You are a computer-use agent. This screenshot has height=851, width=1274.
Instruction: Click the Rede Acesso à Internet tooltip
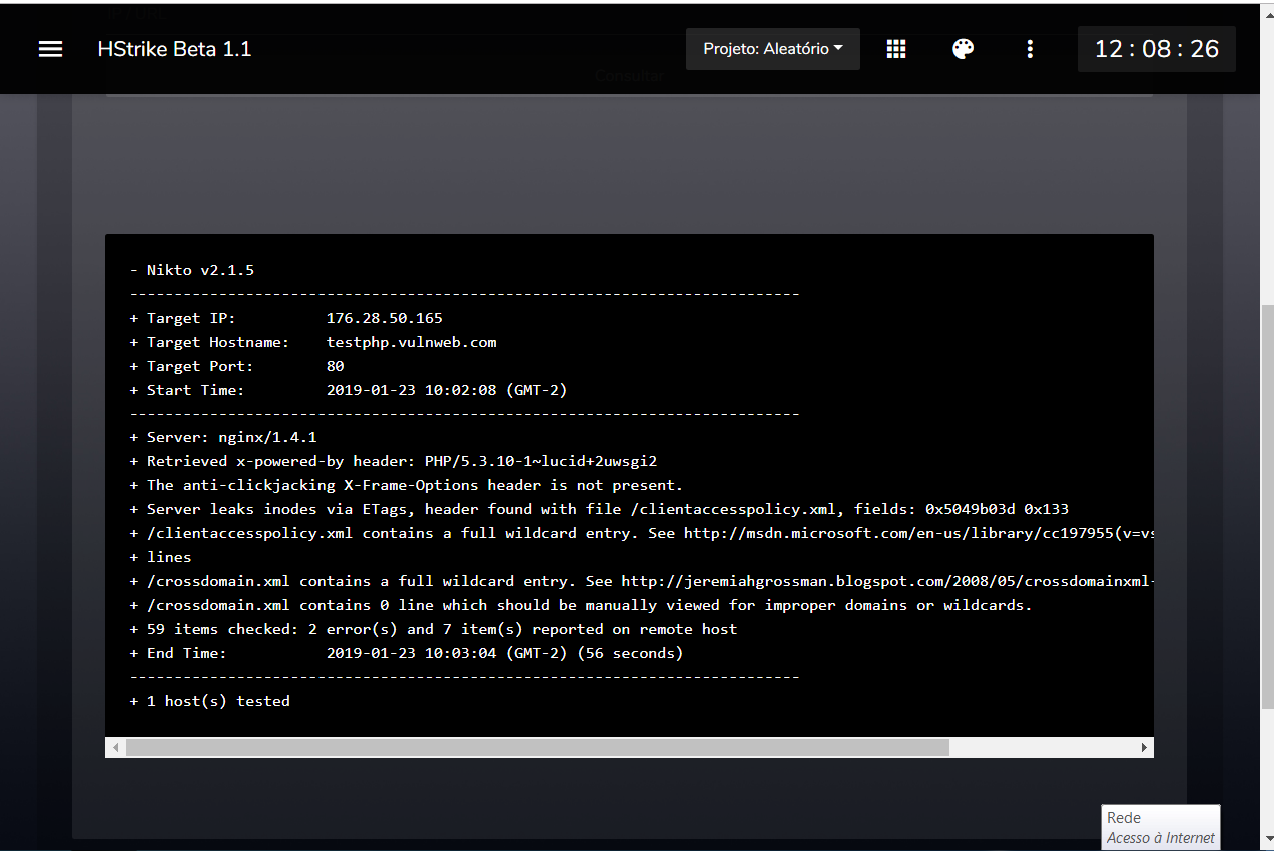[x=1161, y=827]
